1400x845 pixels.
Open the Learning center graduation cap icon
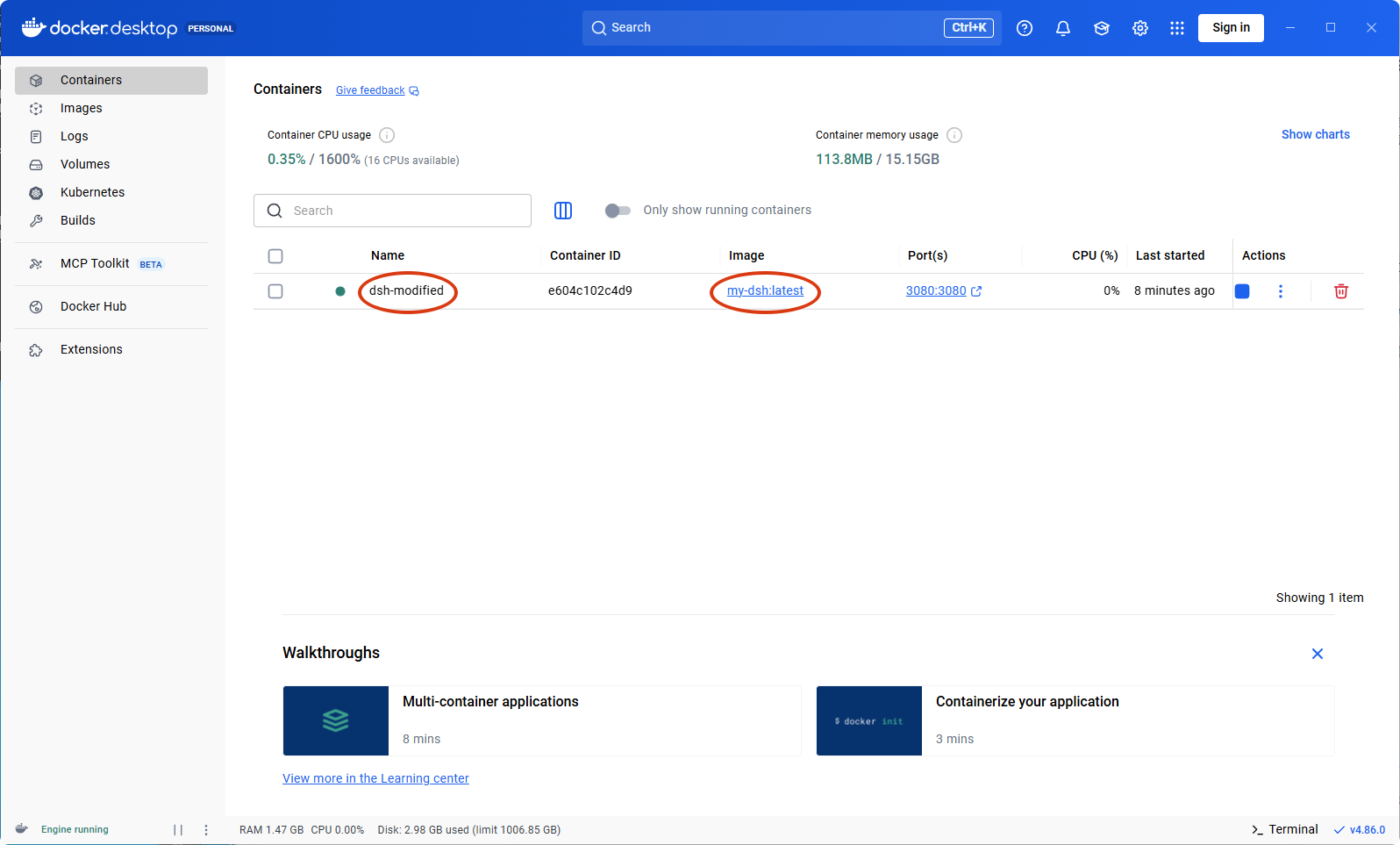(x=1102, y=28)
